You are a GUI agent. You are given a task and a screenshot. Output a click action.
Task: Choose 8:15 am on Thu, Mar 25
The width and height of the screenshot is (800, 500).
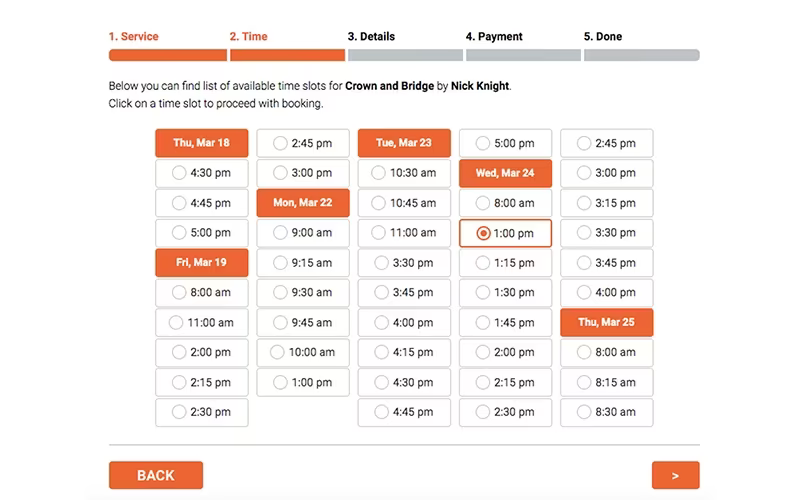tap(607, 382)
